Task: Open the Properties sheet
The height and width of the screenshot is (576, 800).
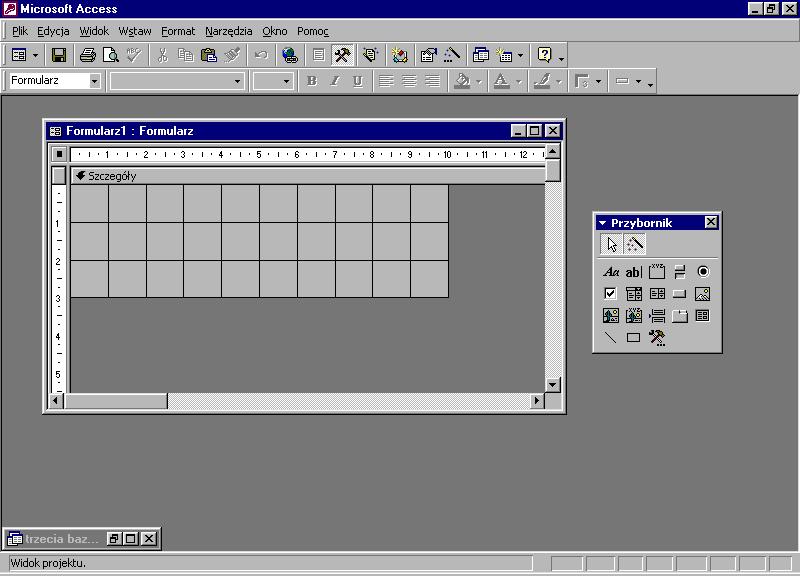Action: 429,55
